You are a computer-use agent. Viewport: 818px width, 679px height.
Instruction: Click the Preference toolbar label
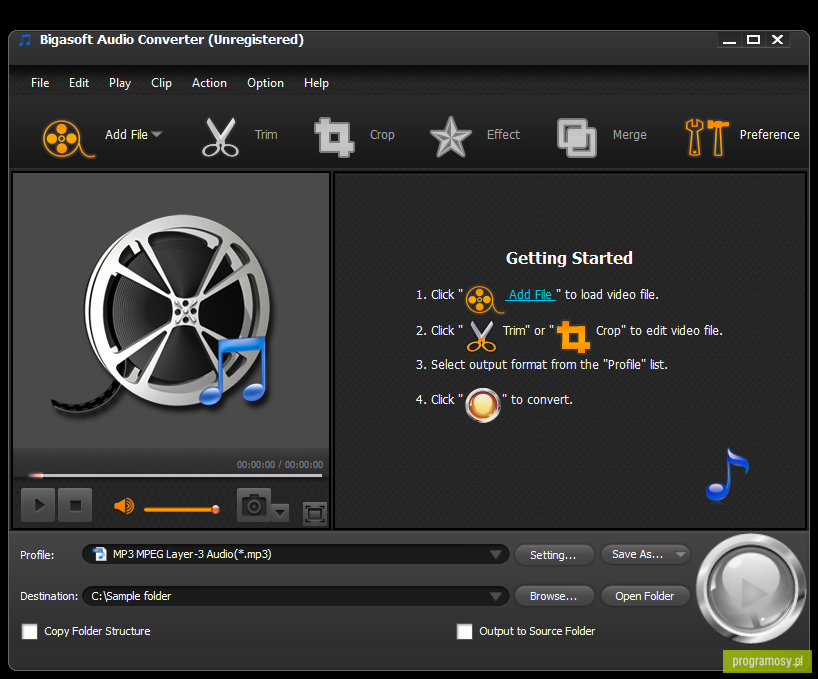[769, 135]
